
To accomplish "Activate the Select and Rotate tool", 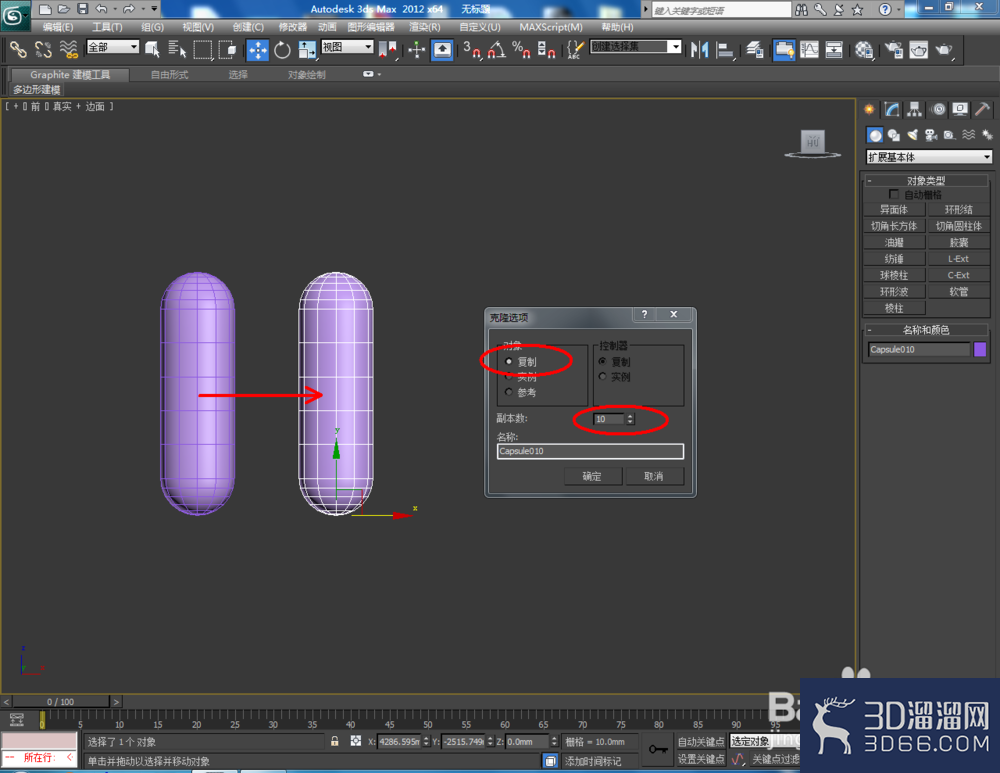I will point(283,50).
